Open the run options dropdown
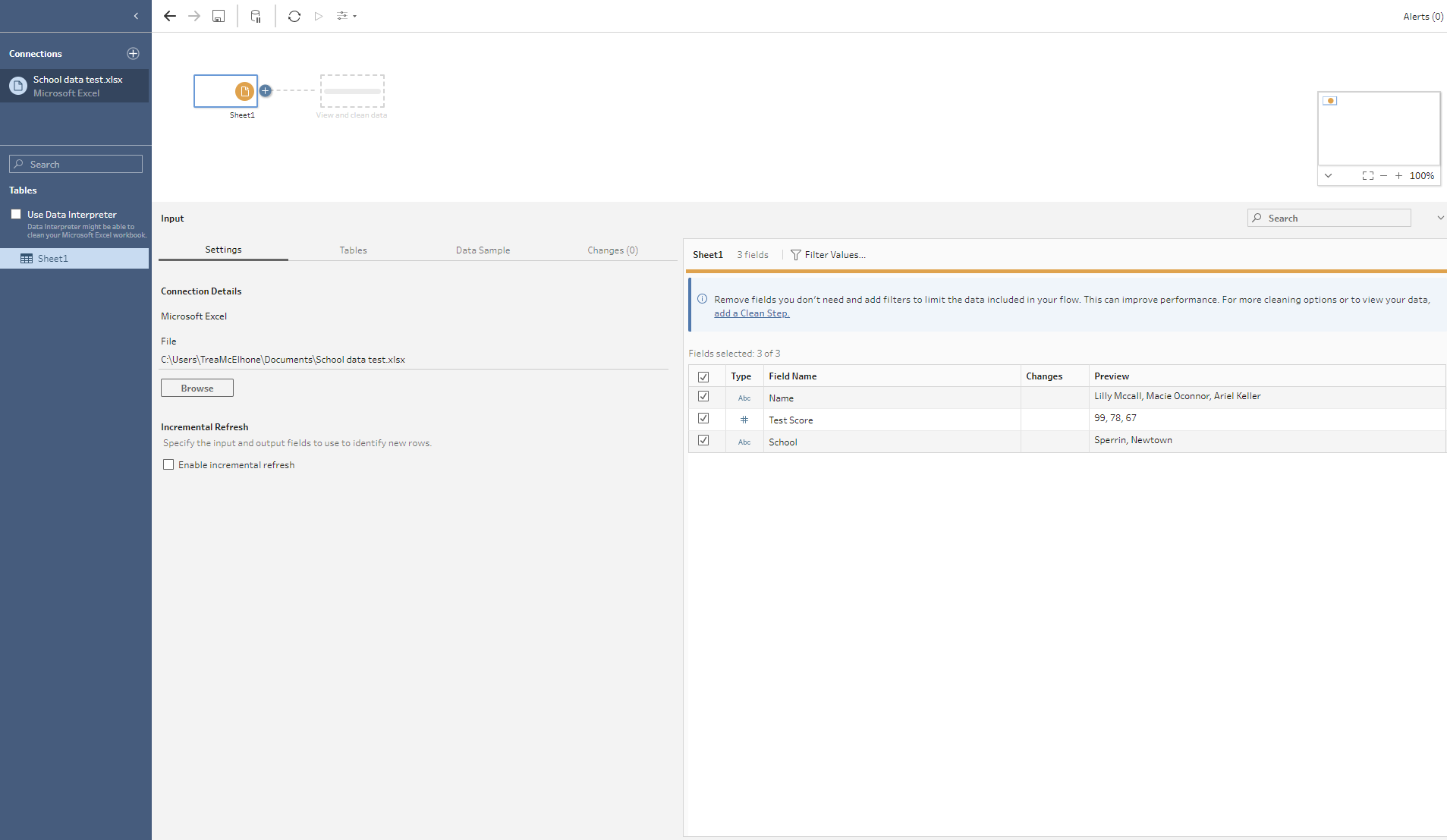1447x840 pixels. 347,16
